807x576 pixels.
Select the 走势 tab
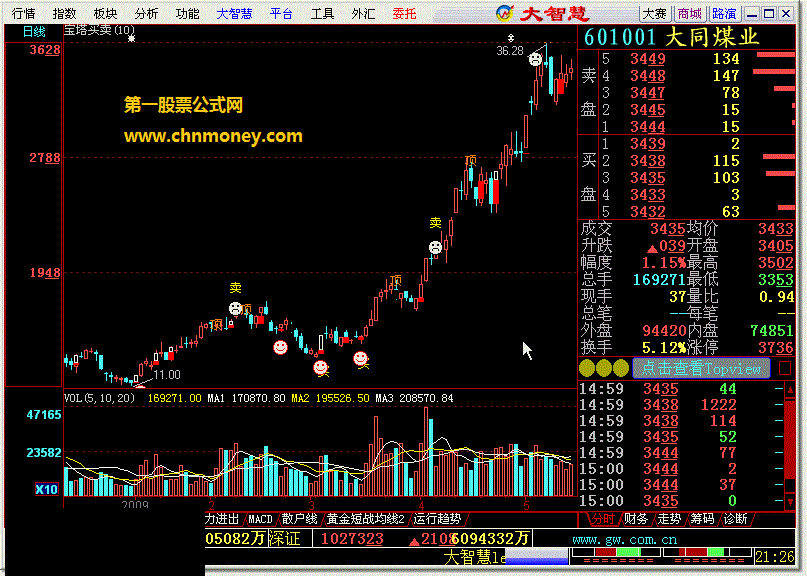[x=669, y=519]
